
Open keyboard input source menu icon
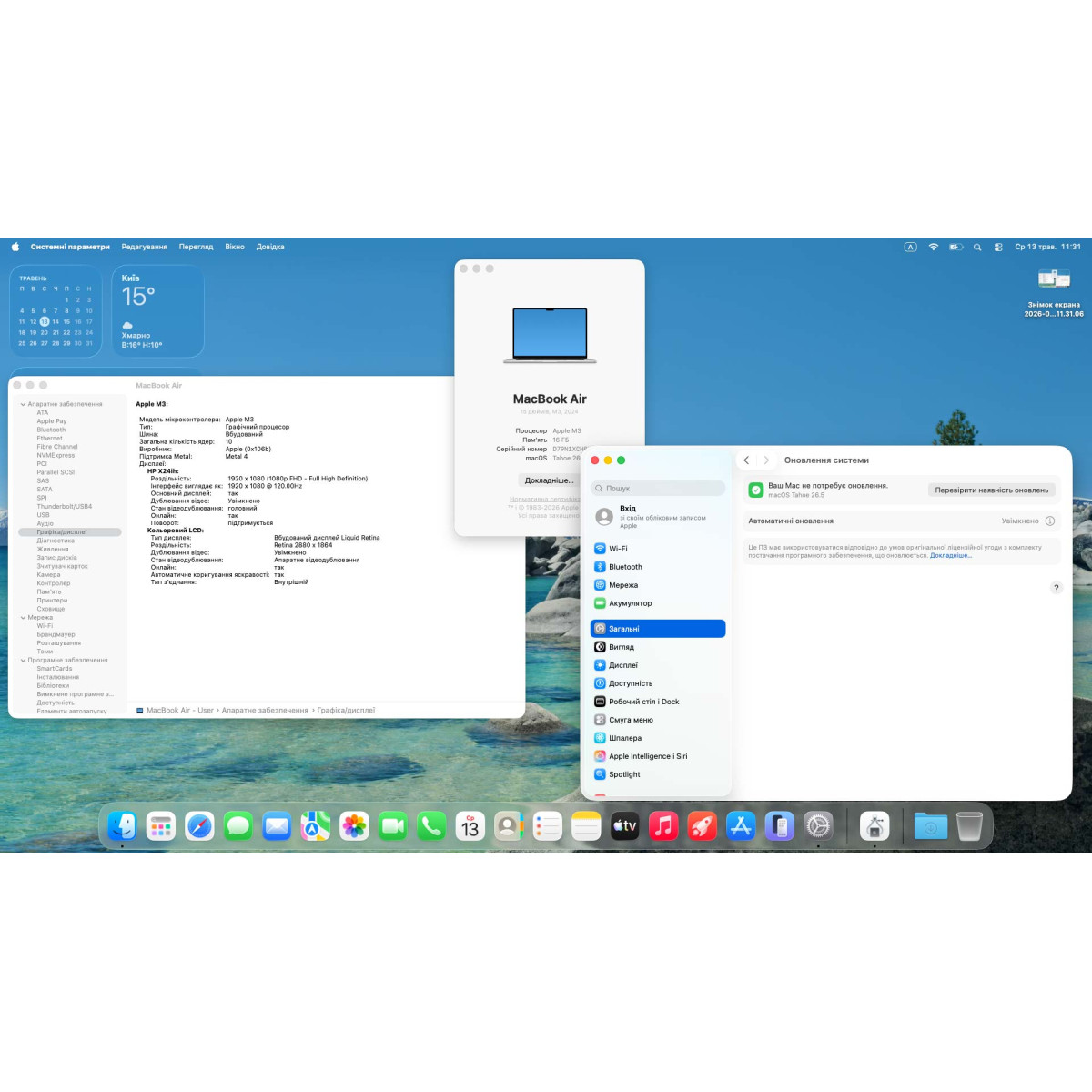coord(910,247)
